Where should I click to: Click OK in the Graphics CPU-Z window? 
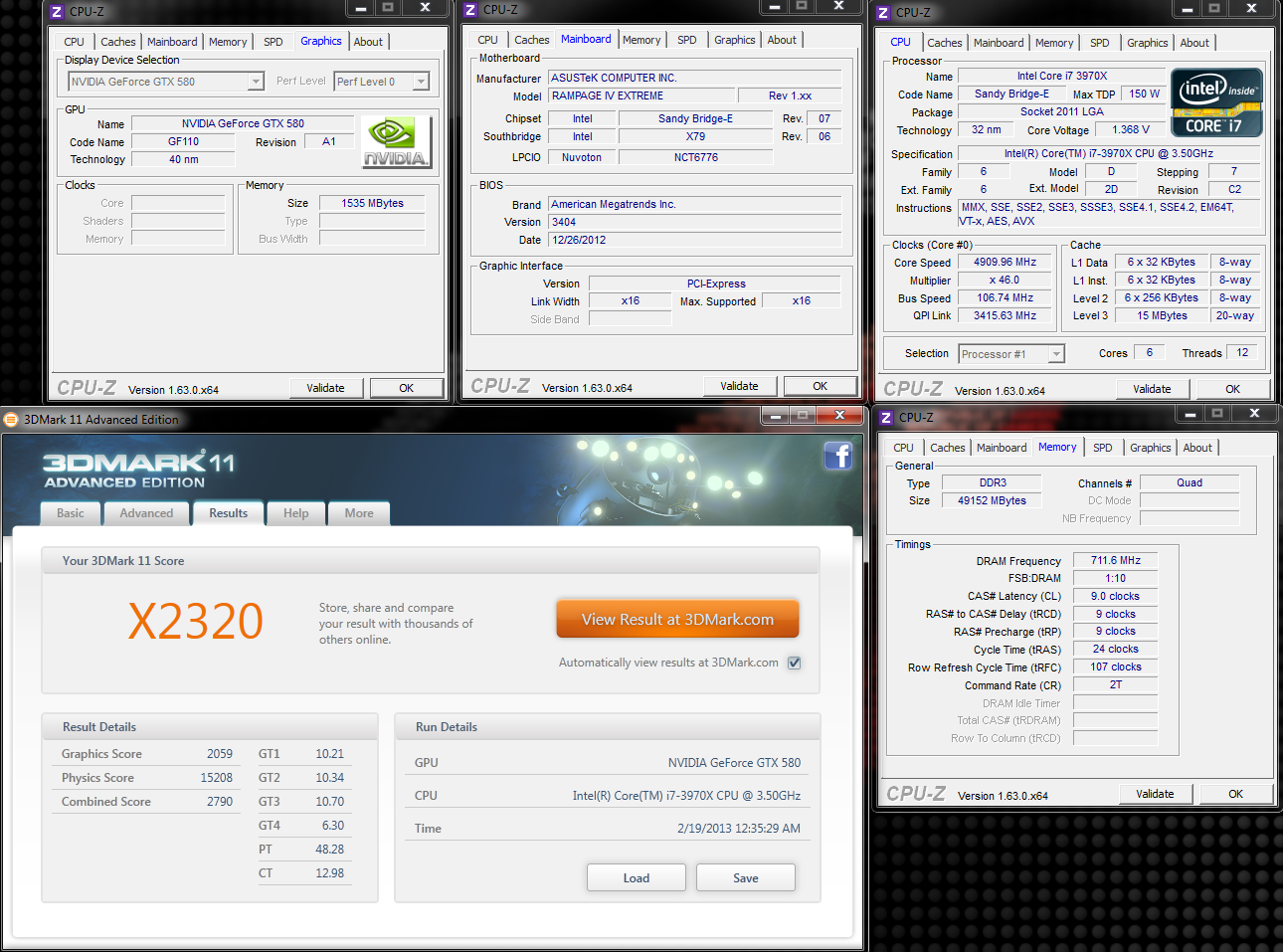tap(407, 388)
